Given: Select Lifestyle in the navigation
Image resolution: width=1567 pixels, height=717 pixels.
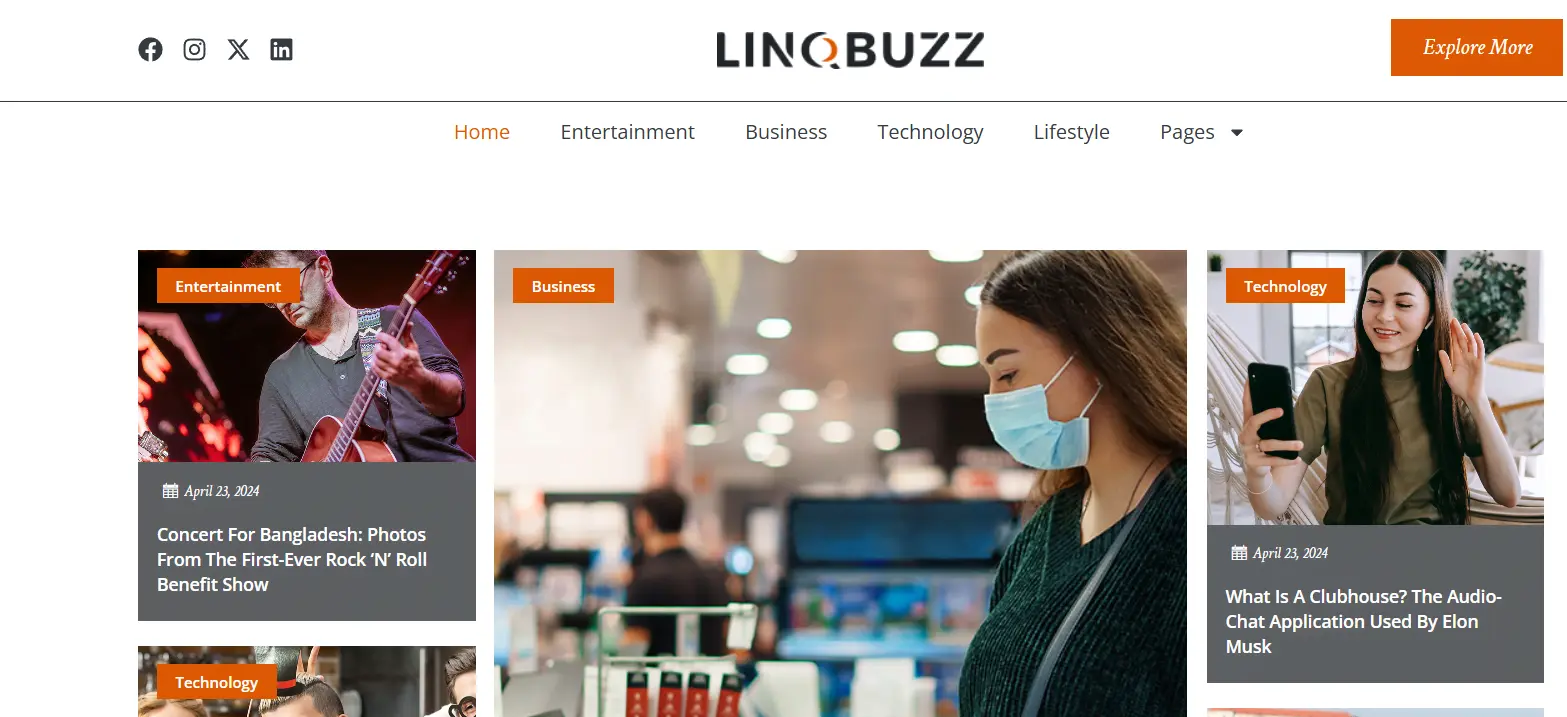Looking at the screenshot, I should coord(1071,132).
